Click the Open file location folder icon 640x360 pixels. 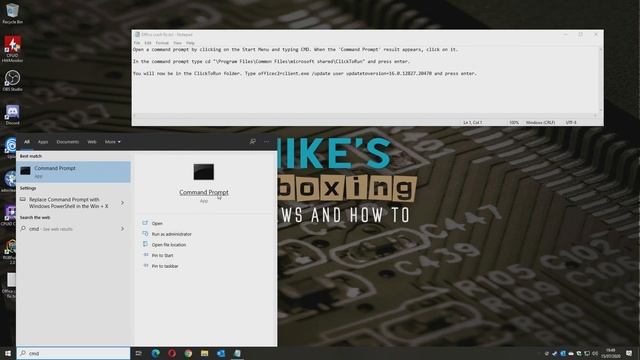[x=145, y=244]
